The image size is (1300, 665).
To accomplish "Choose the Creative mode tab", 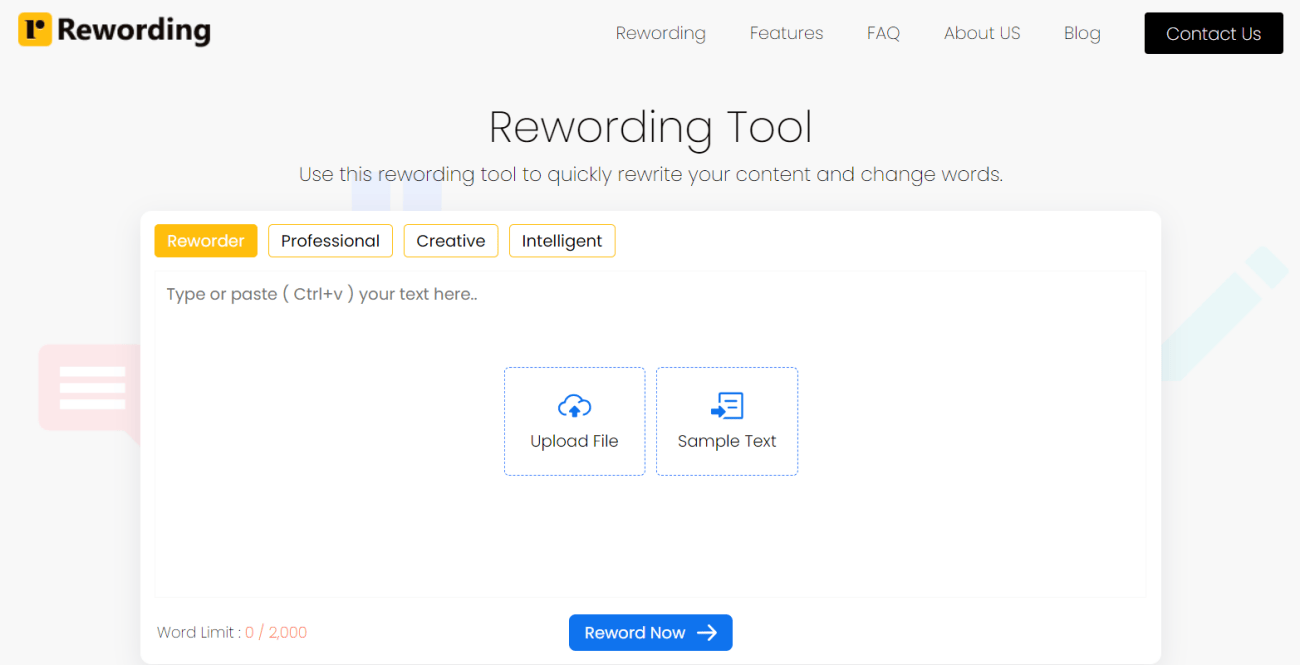I will click(451, 241).
